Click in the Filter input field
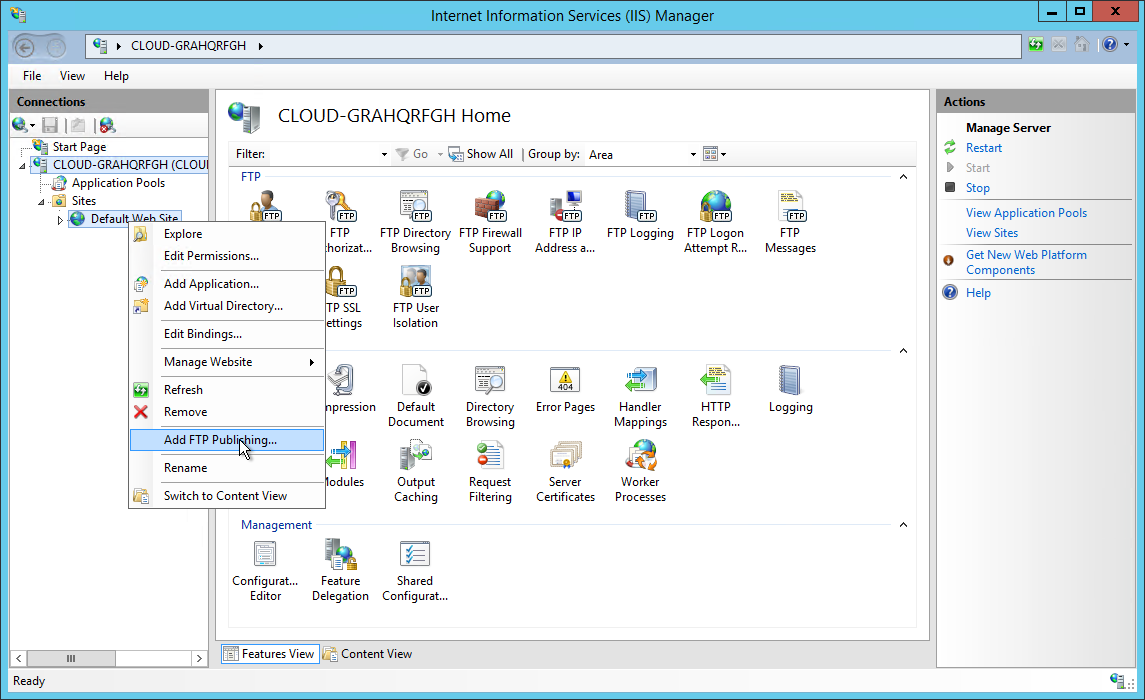Viewport: 1145px width, 700px height. pyautogui.click(x=323, y=155)
